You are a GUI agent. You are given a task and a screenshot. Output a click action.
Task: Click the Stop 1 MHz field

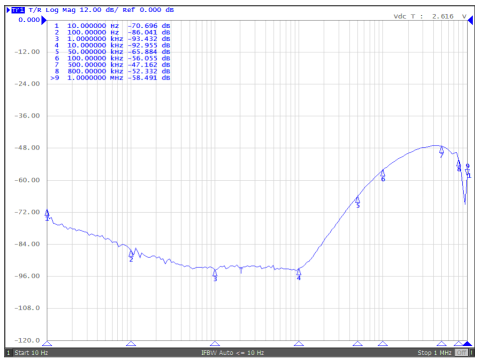tap(434, 353)
